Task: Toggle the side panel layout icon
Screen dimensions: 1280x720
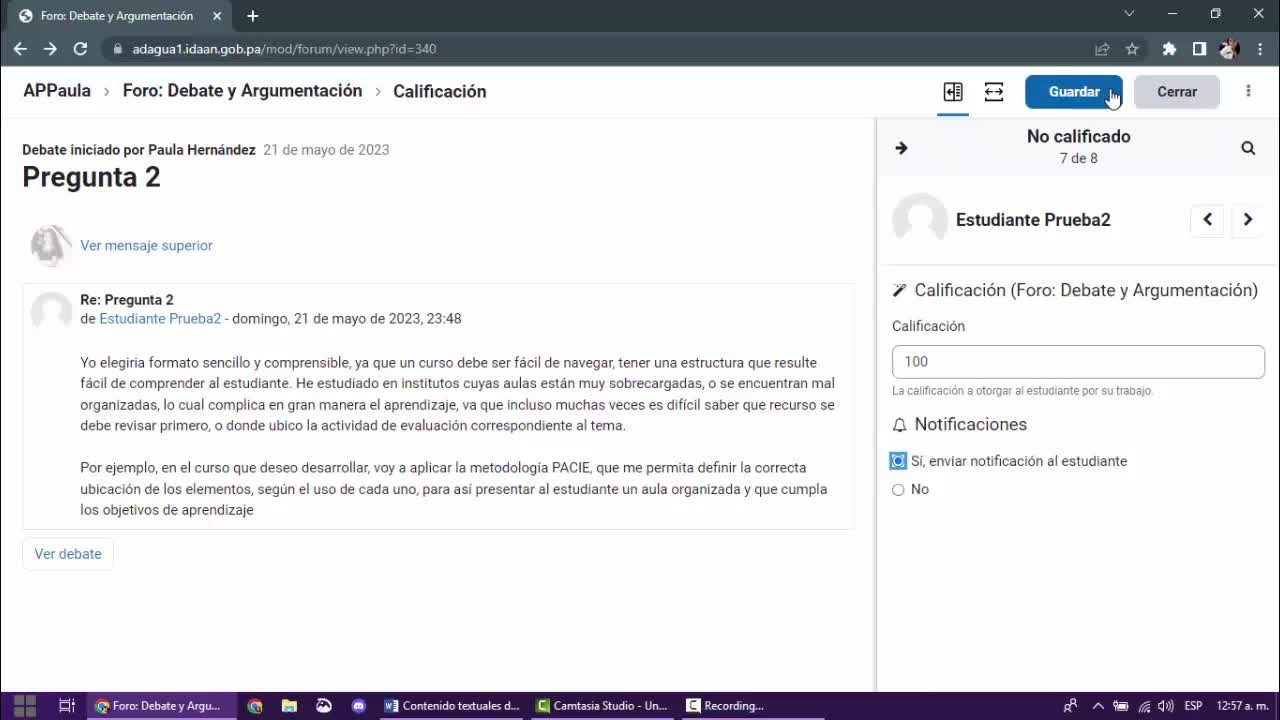Action: (x=953, y=92)
